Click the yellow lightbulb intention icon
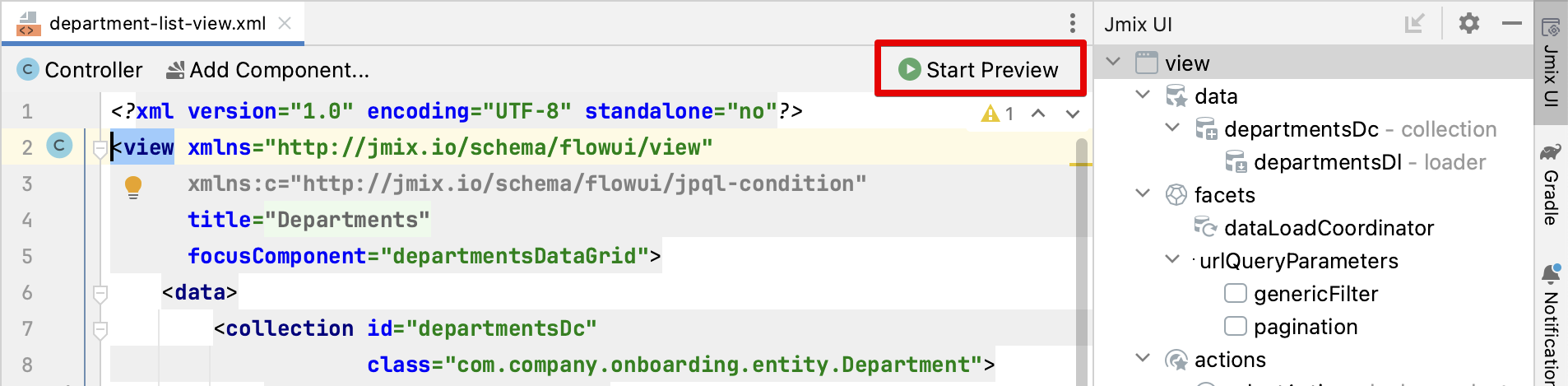 [x=133, y=186]
